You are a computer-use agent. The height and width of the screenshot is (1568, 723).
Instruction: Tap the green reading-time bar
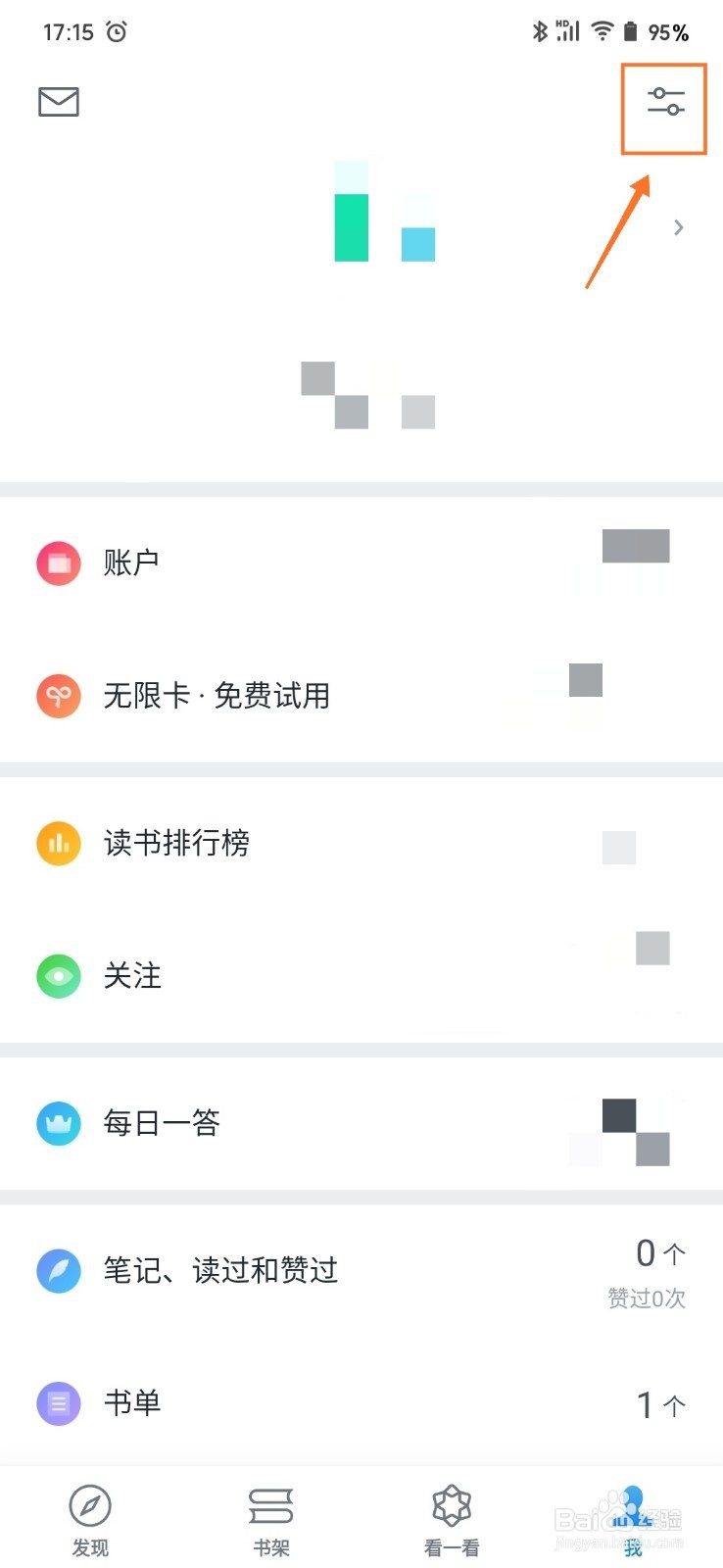click(x=352, y=227)
